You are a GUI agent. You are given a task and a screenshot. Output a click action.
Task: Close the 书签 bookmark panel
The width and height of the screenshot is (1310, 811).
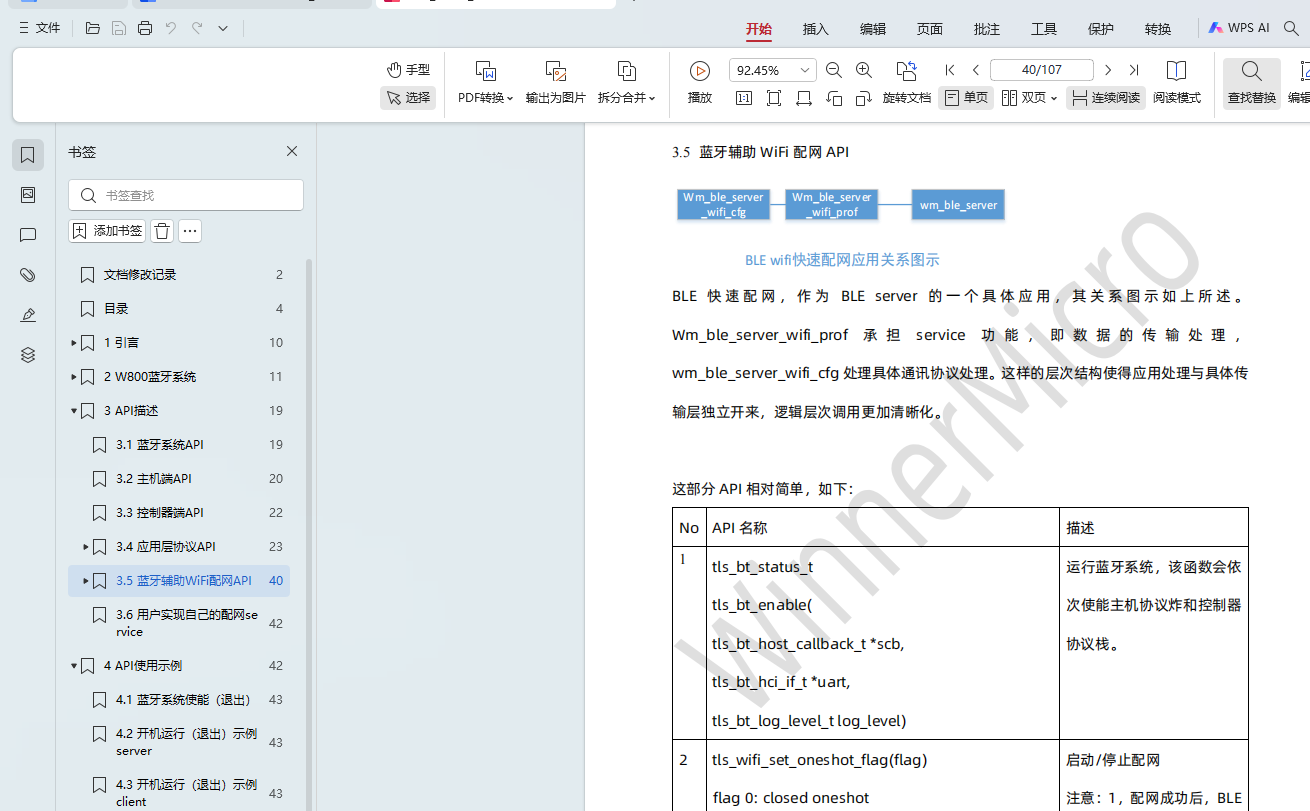tap(292, 151)
